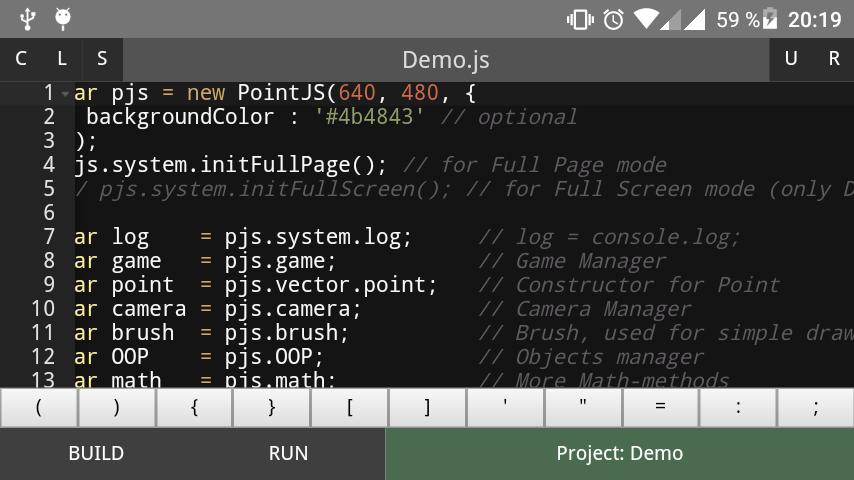This screenshot has width=854, height=480.
Task: Click the '// Camera Manager' comment
Action: pos(585,309)
